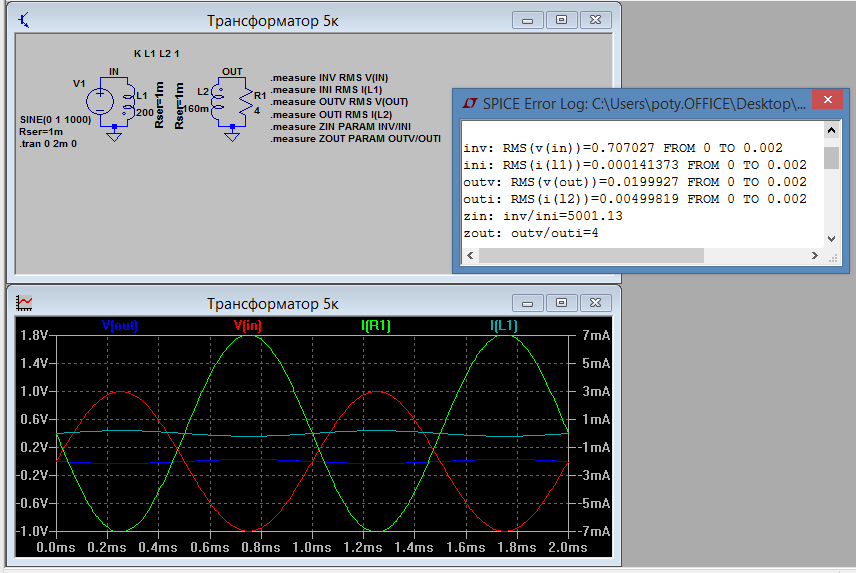Click the error log's vertical scrollbar thumb

831,157
